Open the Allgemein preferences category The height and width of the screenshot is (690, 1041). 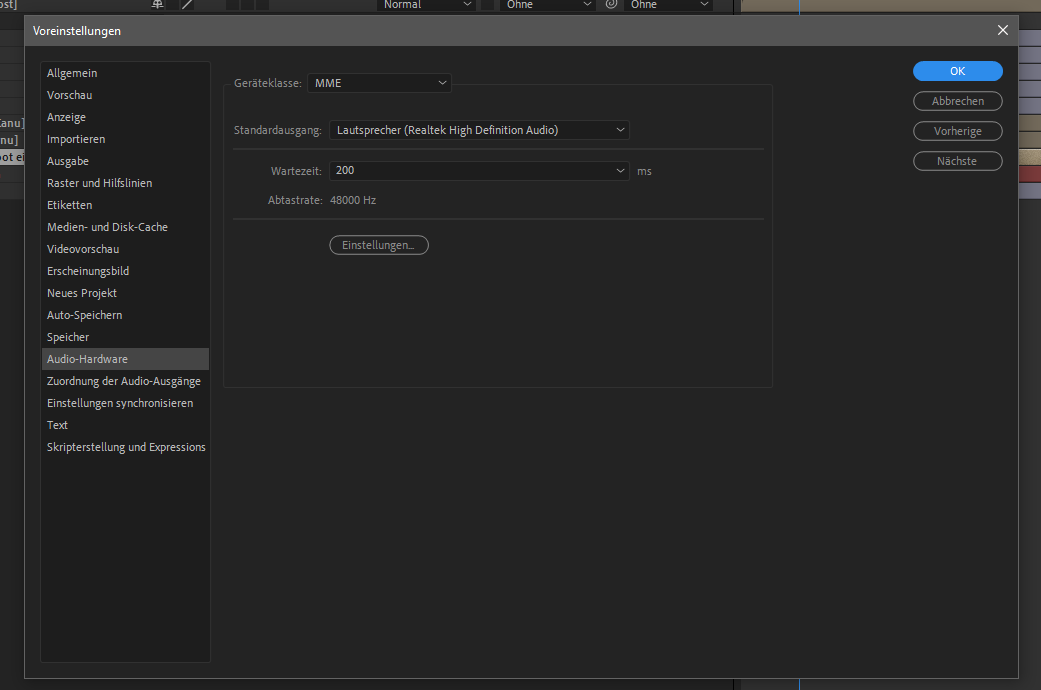point(125,73)
